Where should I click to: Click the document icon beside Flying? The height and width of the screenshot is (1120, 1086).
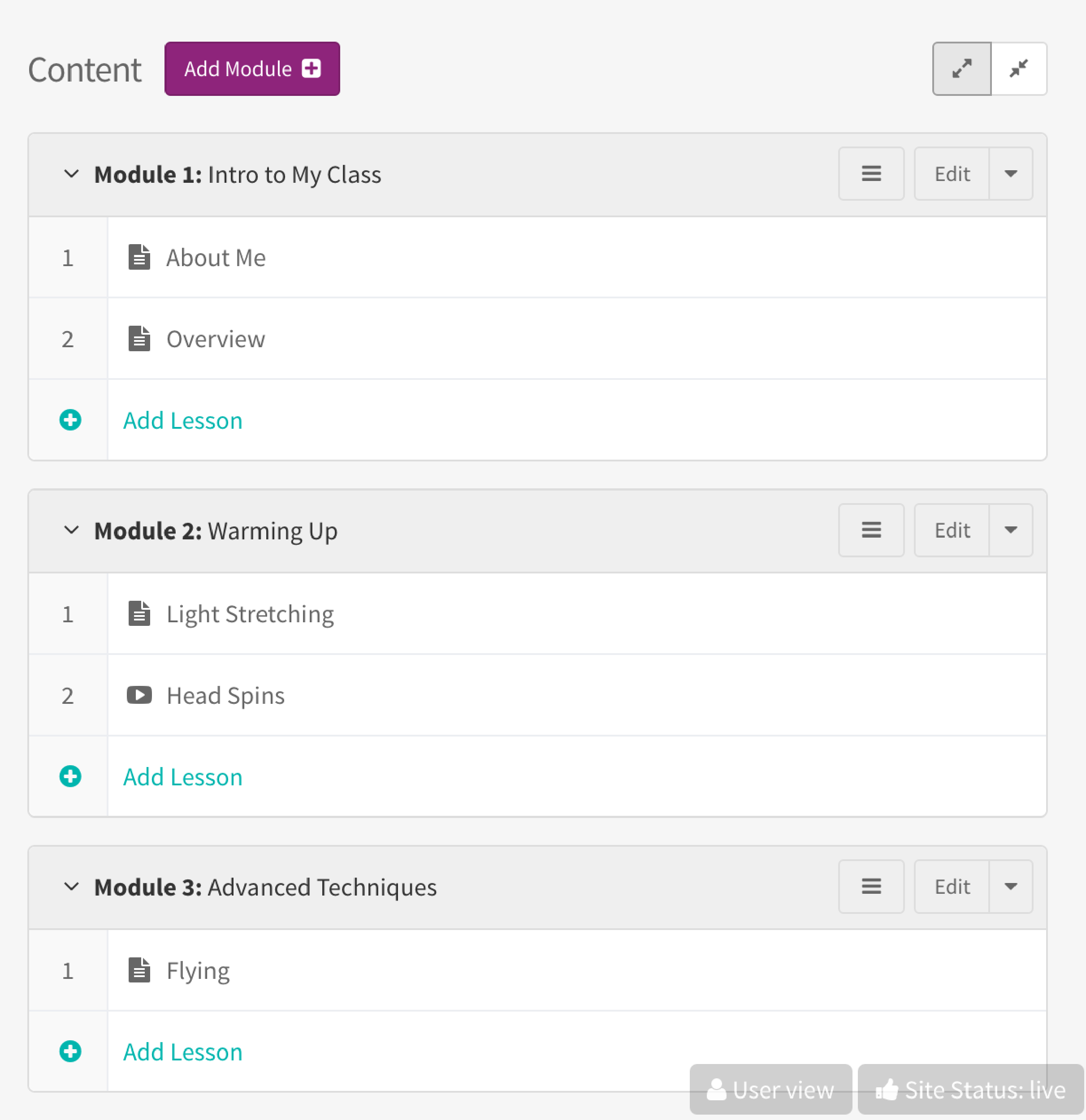click(139, 970)
